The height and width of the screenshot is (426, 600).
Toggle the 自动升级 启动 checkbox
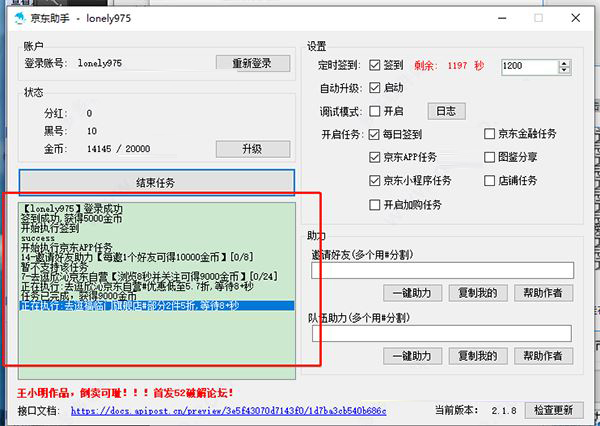coord(375,88)
